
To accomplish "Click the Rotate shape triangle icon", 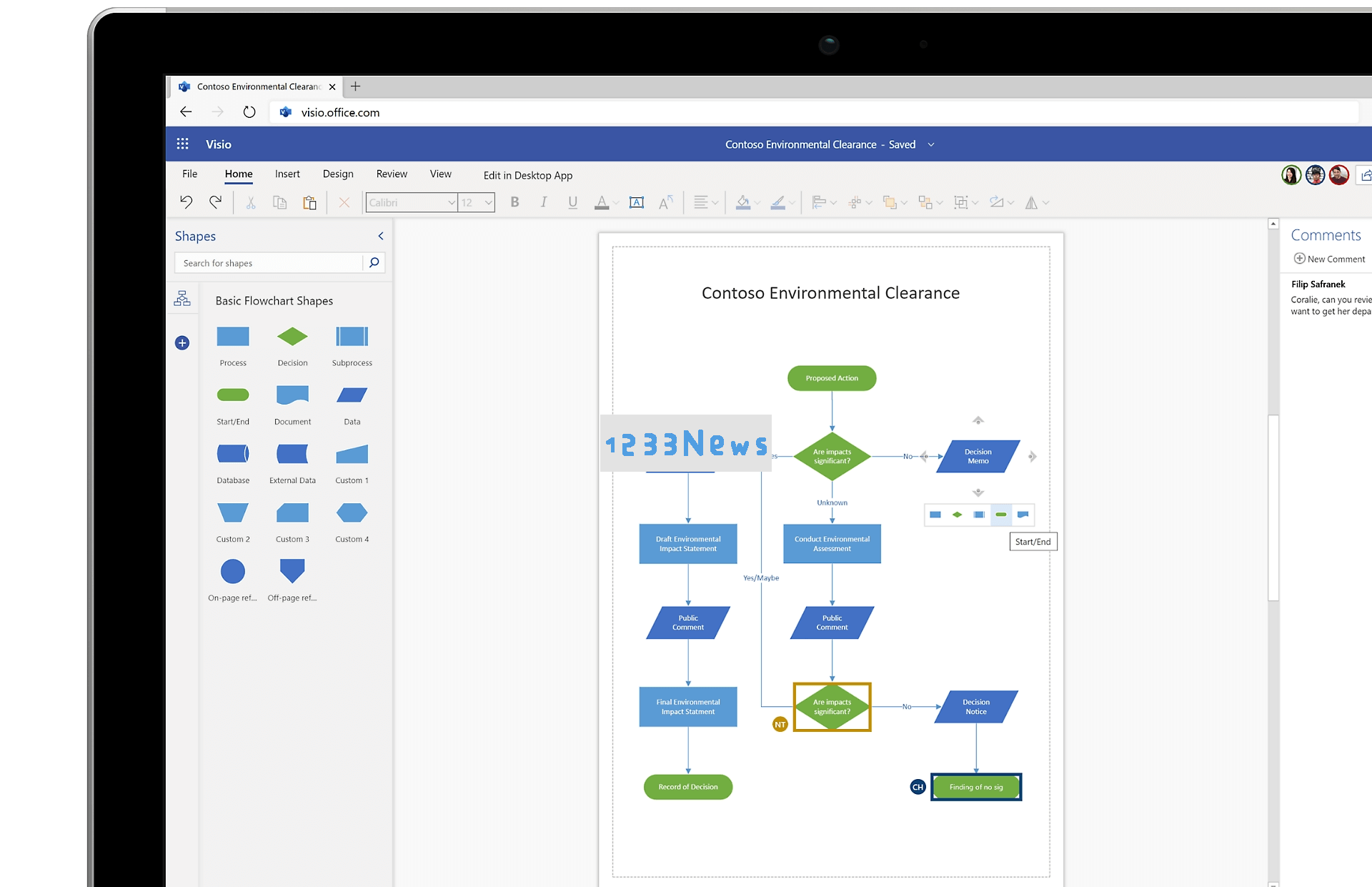I will [1031, 203].
